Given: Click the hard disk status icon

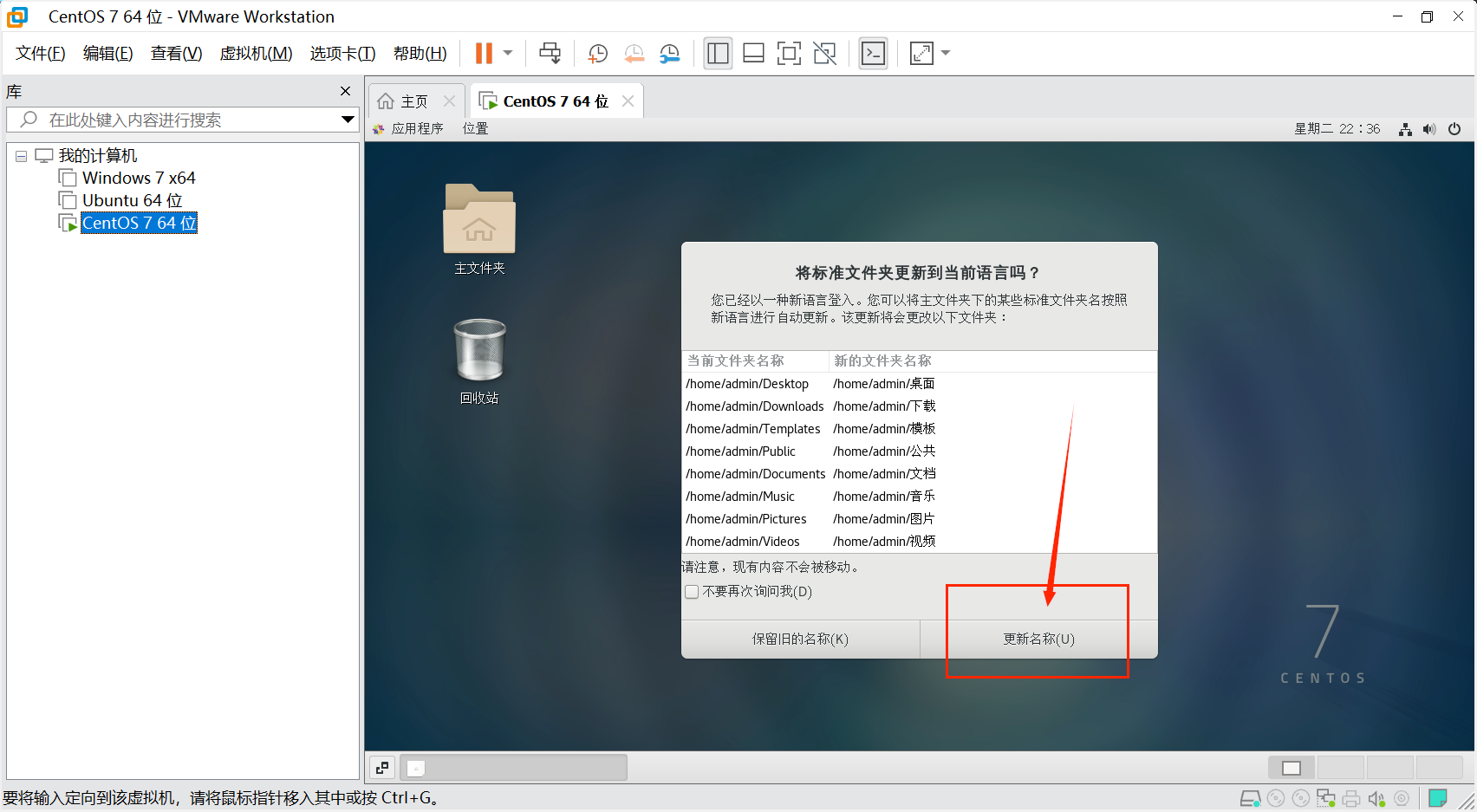Looking at the screenshot, I should click(x=1250, y=798).
